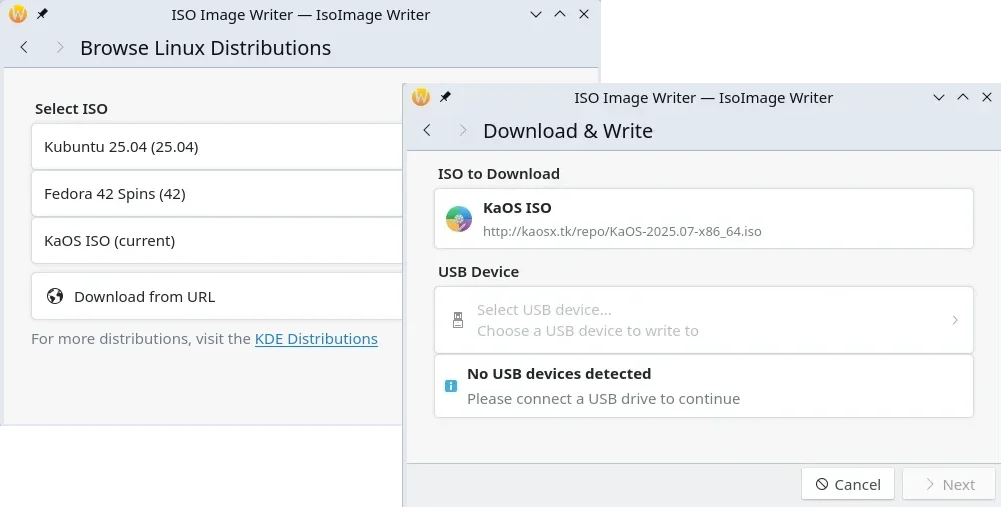Screen dimensions: 1001x507
Task: Click the KaOS ISO URL text
Action: [622, 231]
